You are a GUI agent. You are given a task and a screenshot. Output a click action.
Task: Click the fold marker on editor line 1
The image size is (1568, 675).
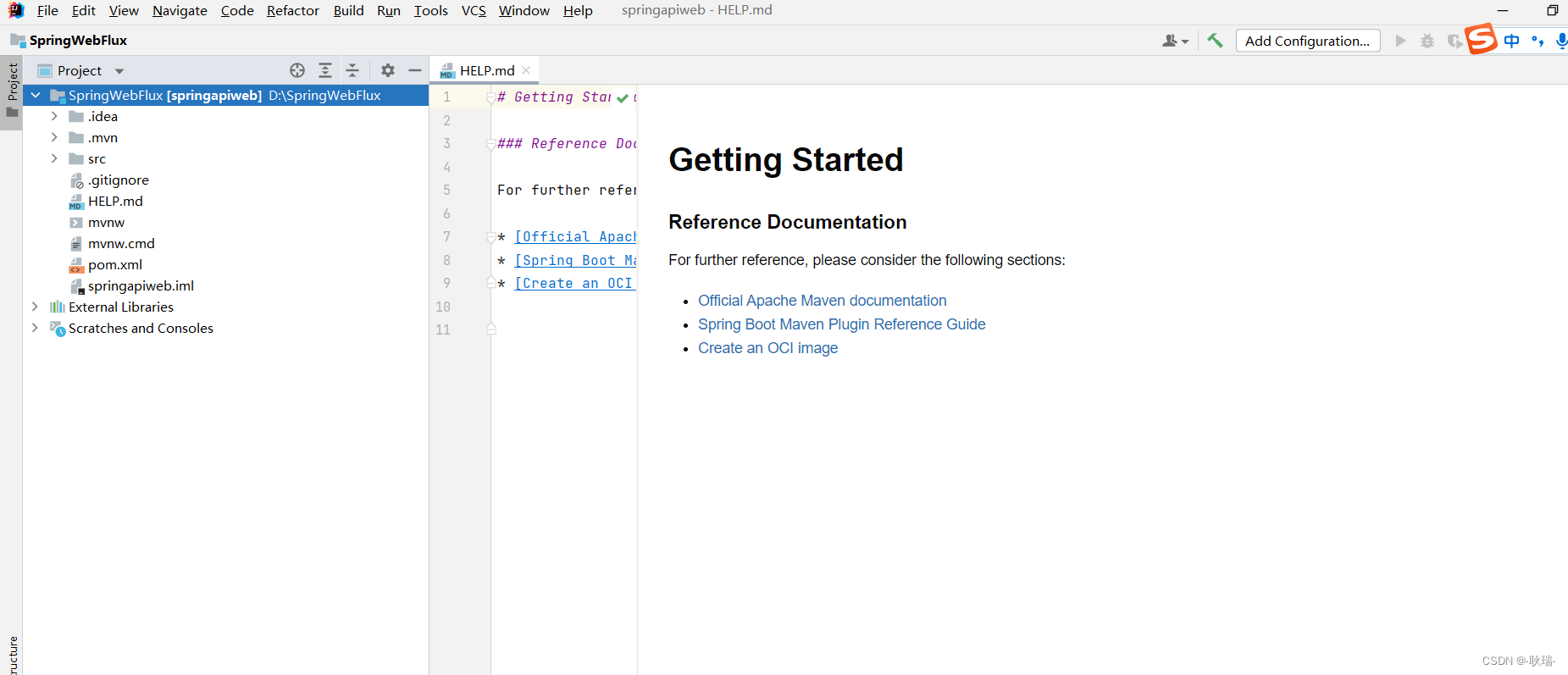[x=490, y=97]
